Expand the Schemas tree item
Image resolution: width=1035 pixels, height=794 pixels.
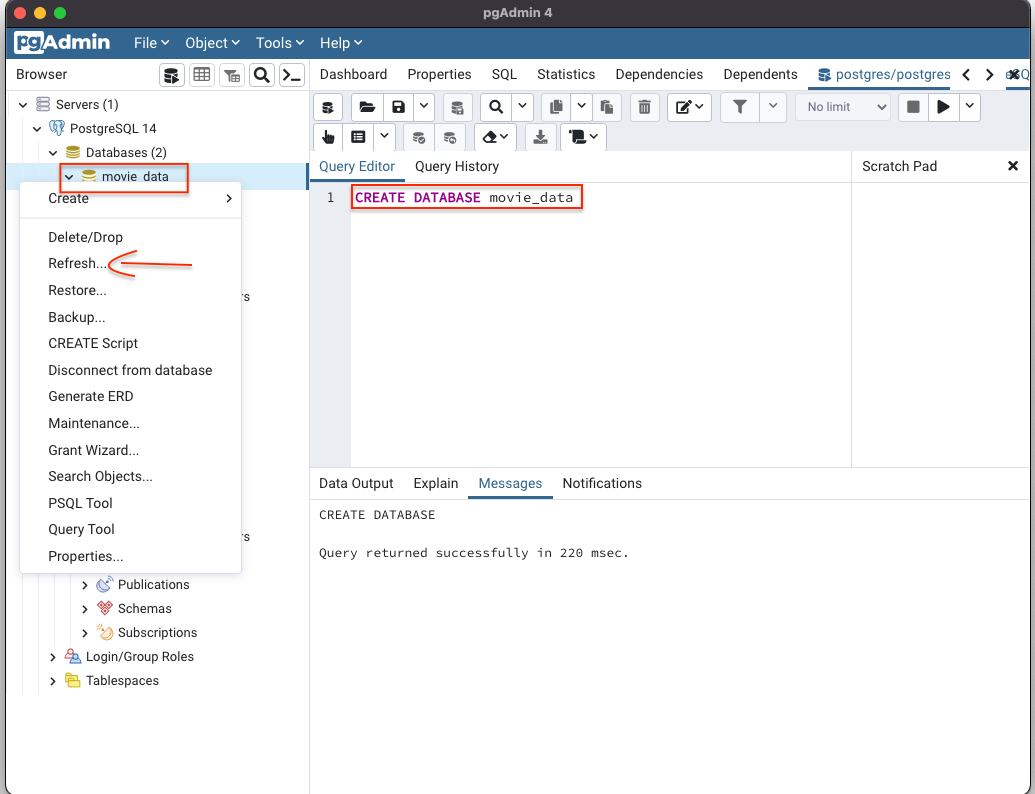85,608
